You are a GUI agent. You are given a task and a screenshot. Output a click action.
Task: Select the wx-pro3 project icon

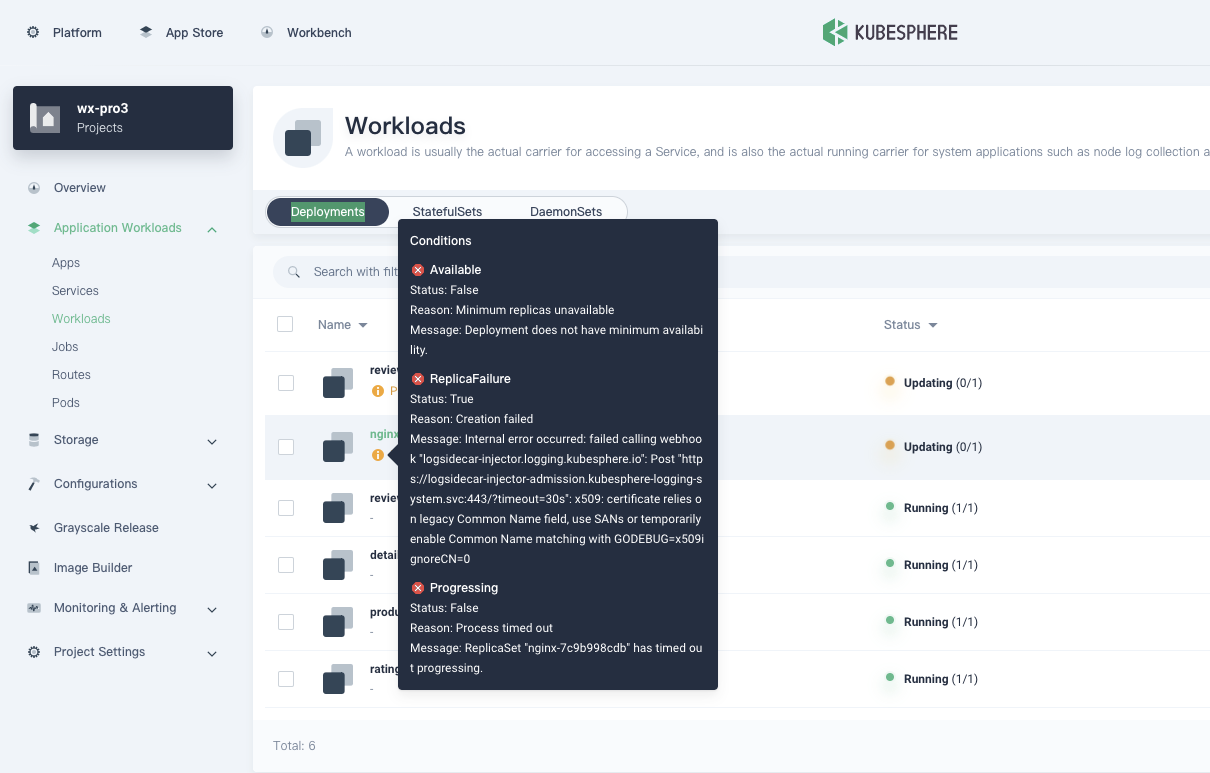(x=45, y=117)
